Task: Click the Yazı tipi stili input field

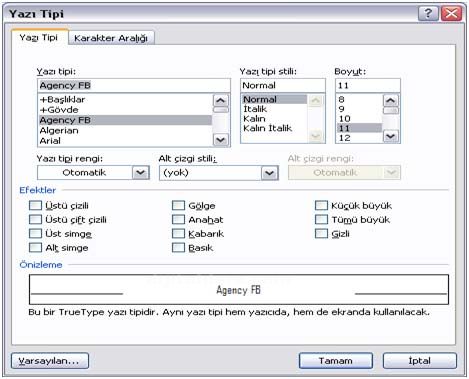Action: (283, 85)
